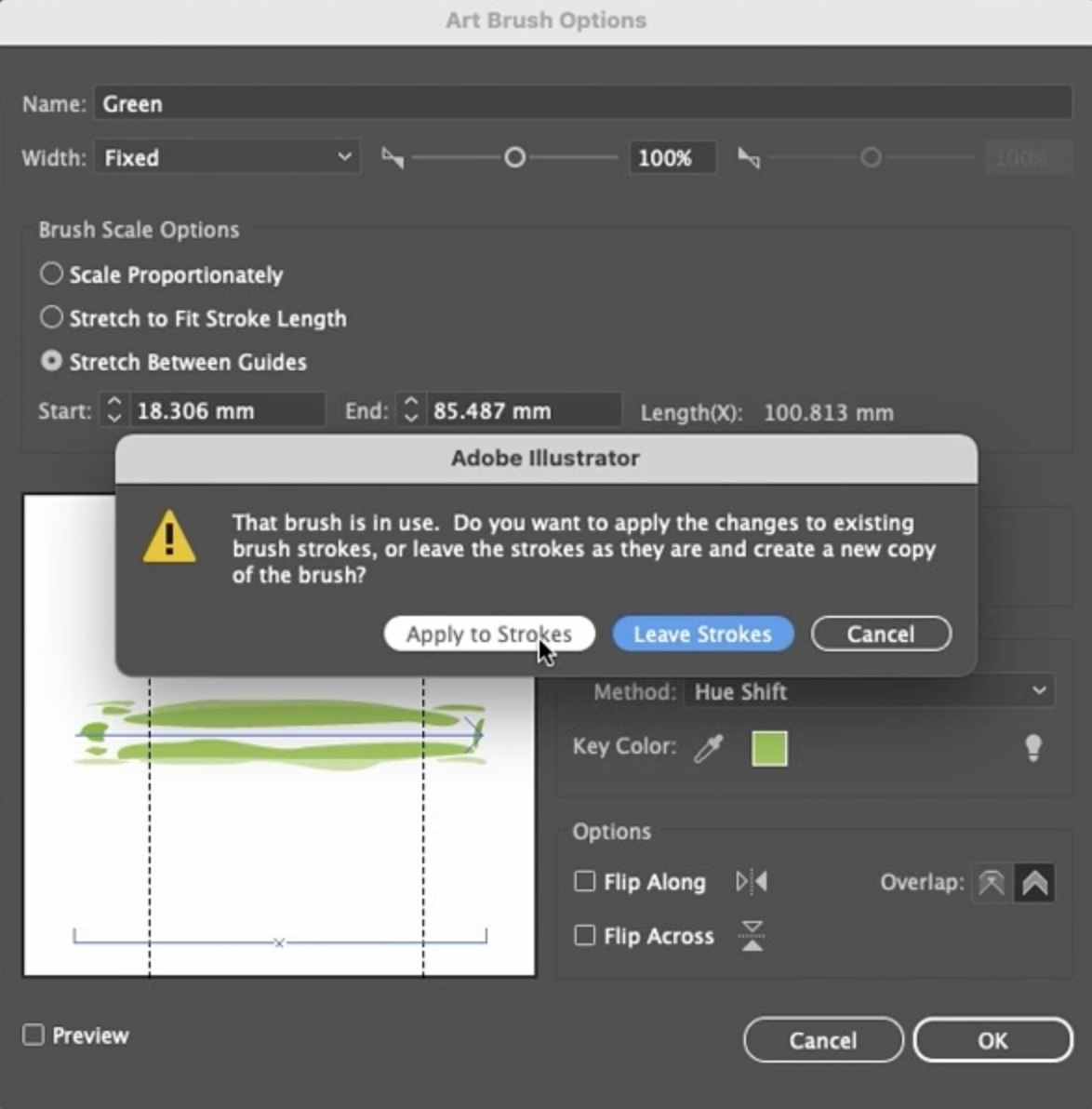Click the minimum width brush icon
The width and height of the screenshot is (1092, 1109).
(x=393, y=157)
